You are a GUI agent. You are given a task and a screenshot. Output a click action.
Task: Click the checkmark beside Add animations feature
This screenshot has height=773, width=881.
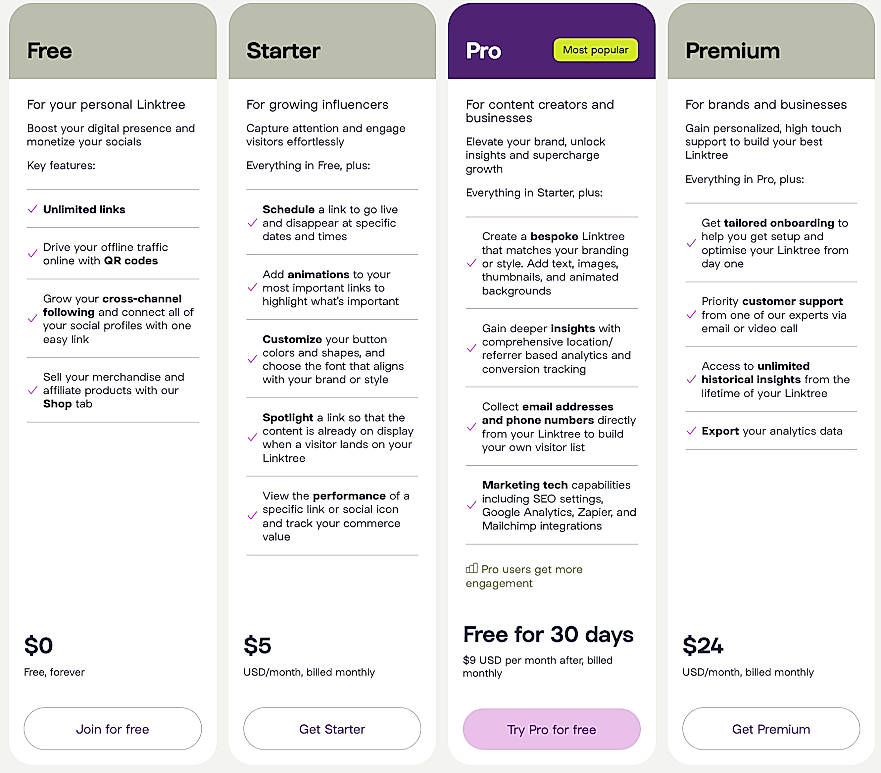(253, 287)
